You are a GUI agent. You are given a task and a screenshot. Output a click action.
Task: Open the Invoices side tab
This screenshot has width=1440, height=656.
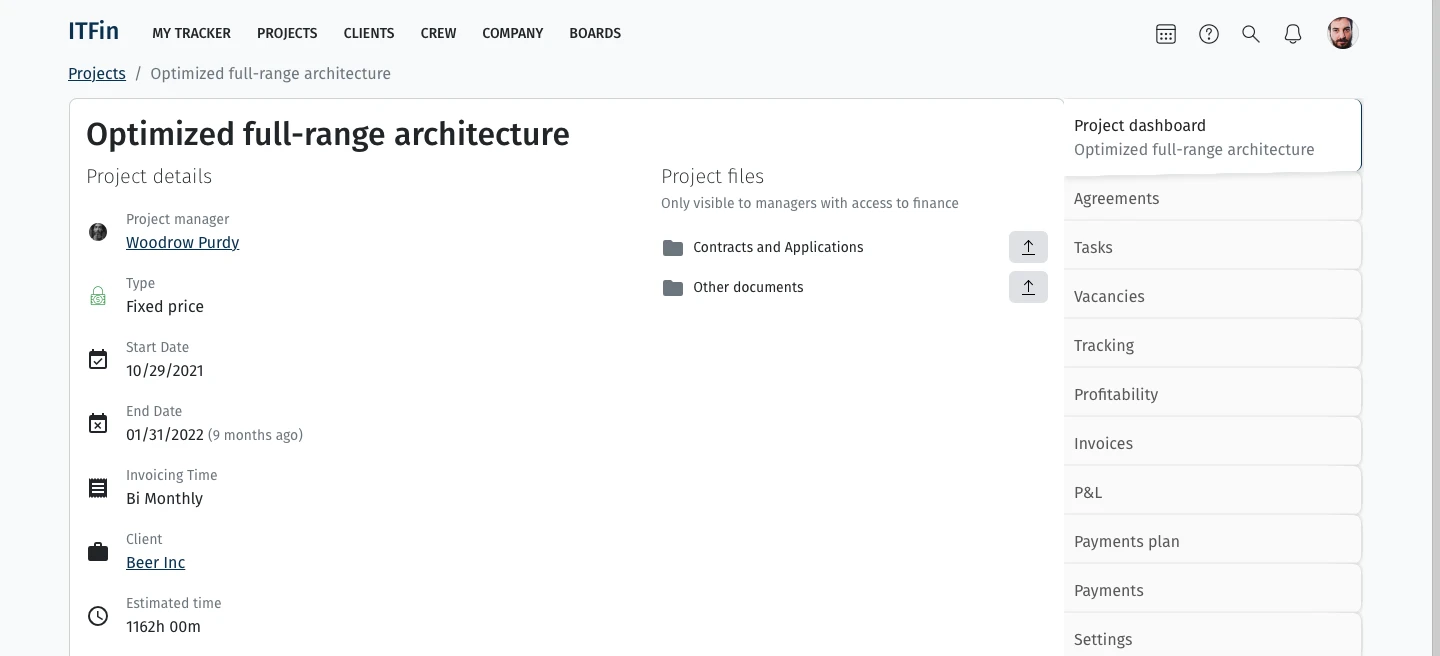click(x=1103, y=443)
